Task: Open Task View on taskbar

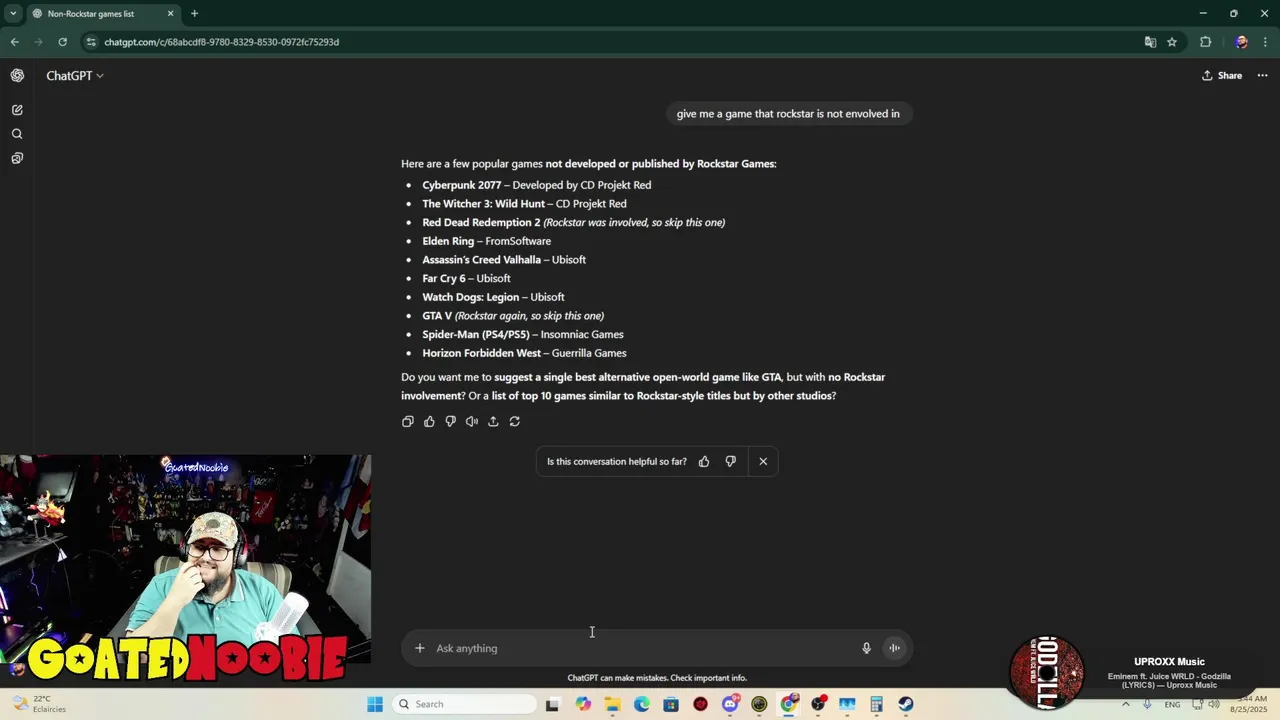Action: tap(552, 704)
